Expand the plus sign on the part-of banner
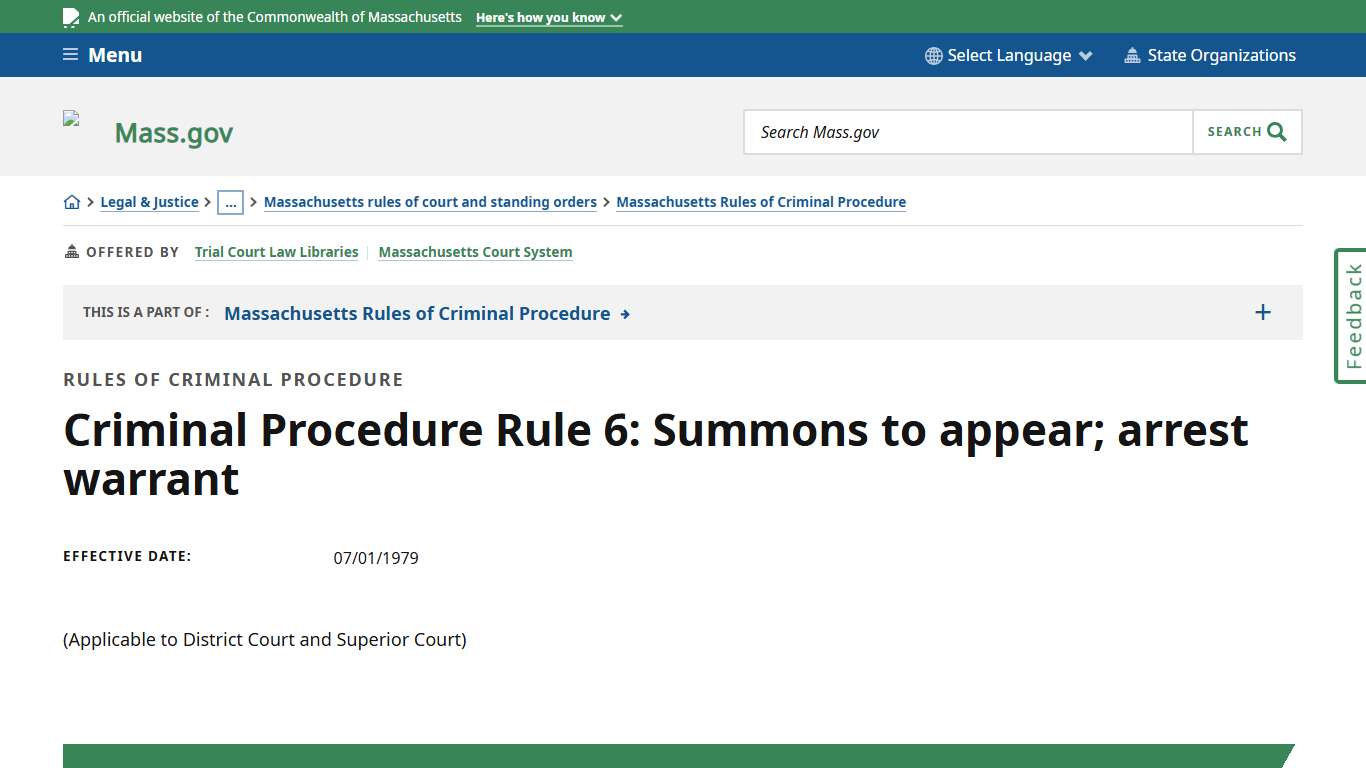 tap(1262, 312)
